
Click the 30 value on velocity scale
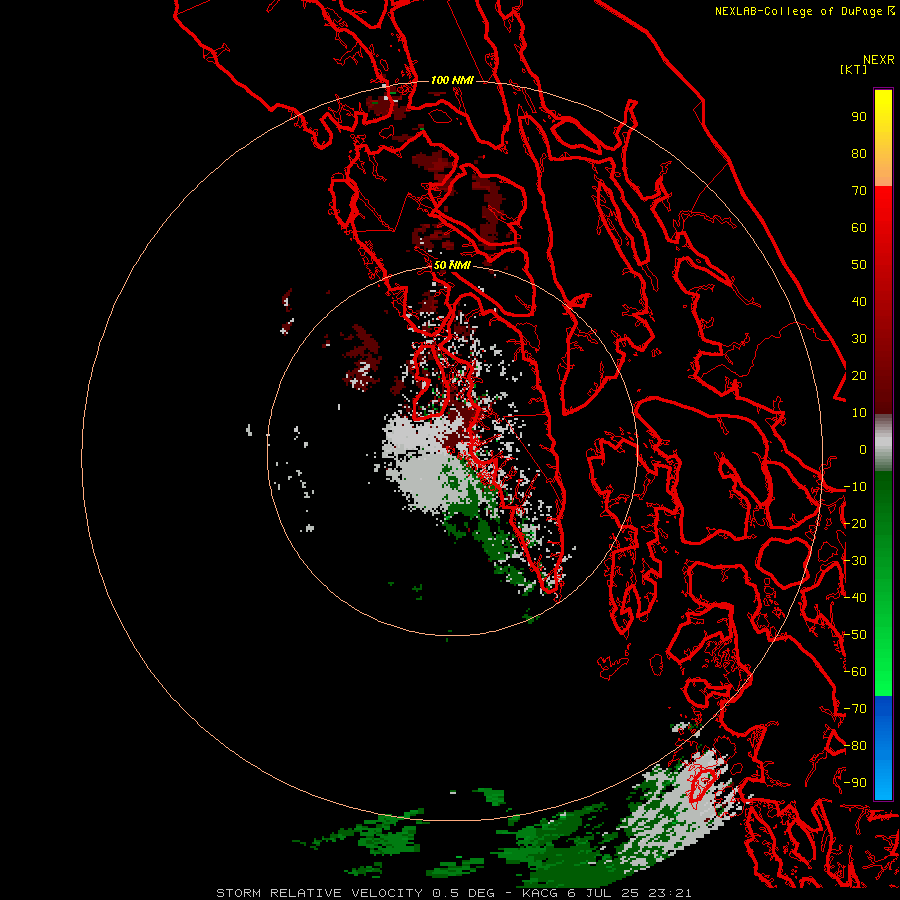[x=859, y=339]
